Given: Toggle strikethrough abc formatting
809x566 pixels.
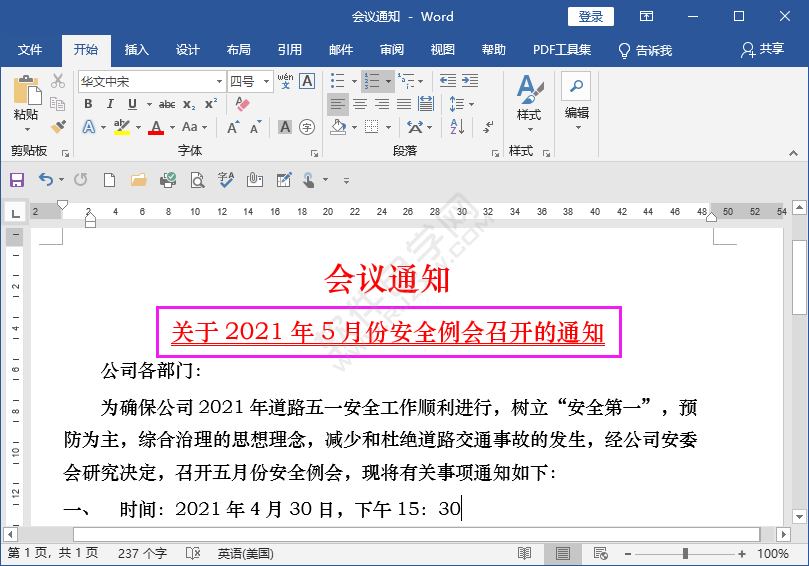Looking at the screenshot, I should tap(167, 104).
